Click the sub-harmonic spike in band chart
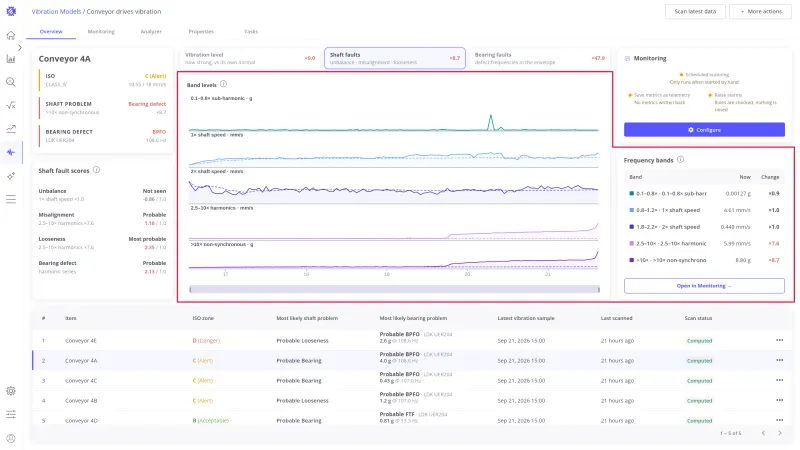Image resolution: width=800 pixels, height=450 pixels. click(491, 121)
